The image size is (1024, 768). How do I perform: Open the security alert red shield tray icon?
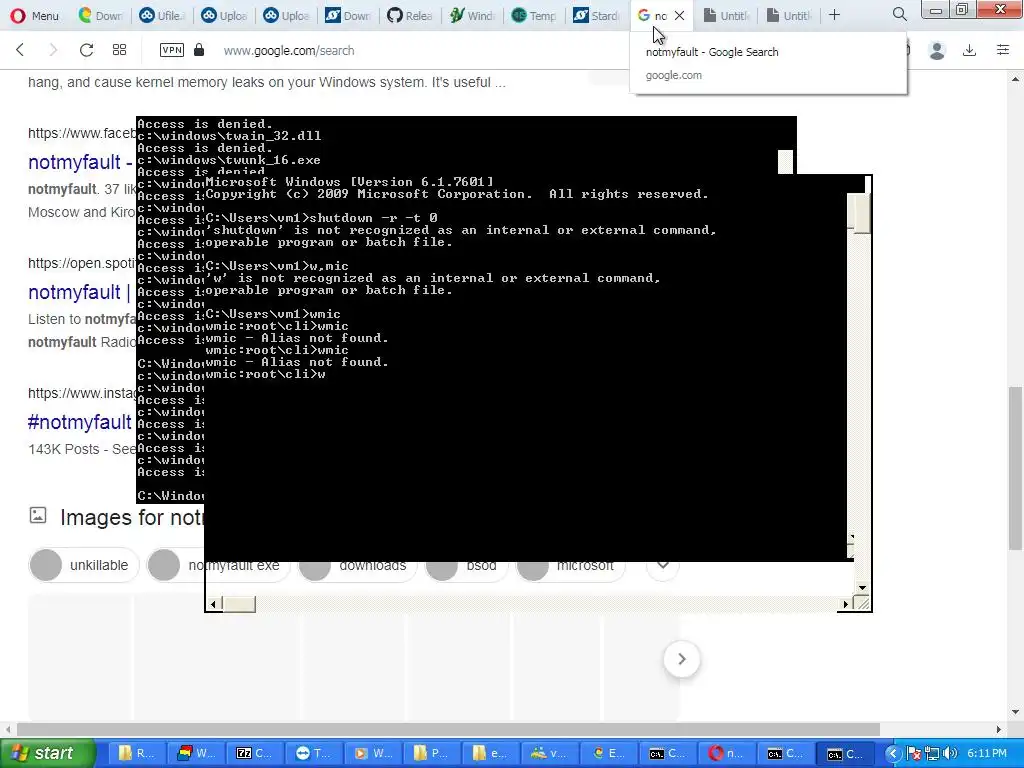point(914,754)
